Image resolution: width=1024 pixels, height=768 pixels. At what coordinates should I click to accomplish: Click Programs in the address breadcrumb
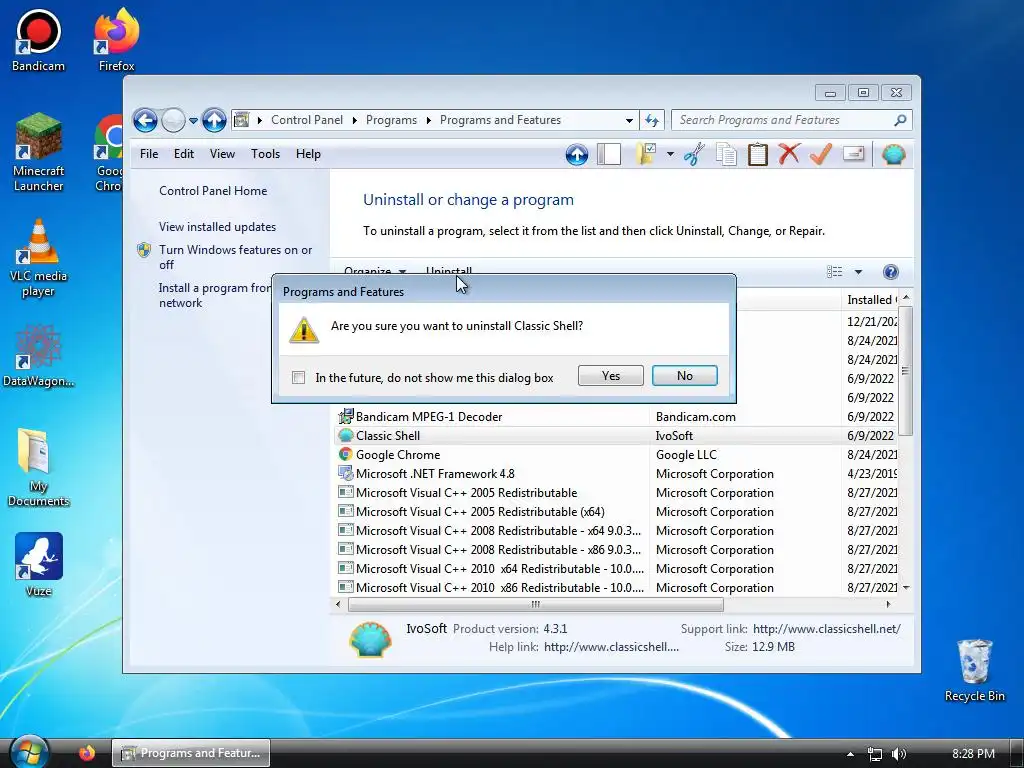pyautogui.click(x=391, y=120)
